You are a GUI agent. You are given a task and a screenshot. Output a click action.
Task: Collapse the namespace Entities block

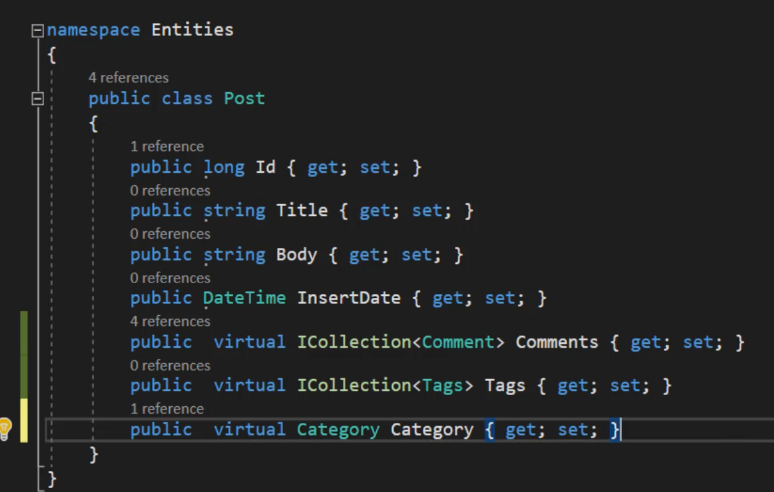[x=38, y=31]
